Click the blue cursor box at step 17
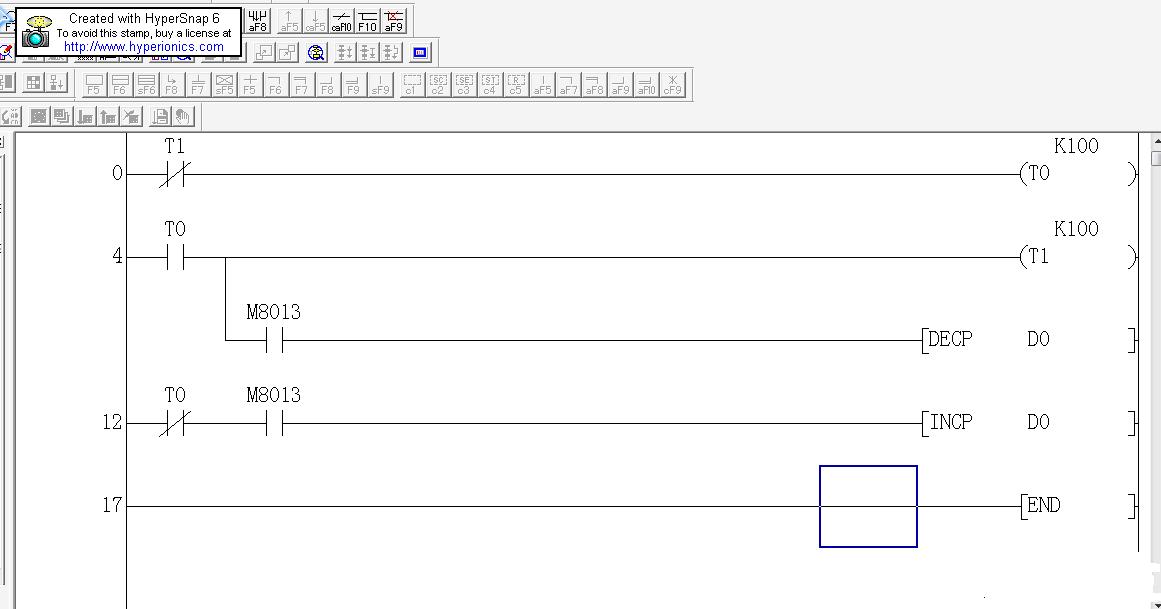 [x=868, y=506]
